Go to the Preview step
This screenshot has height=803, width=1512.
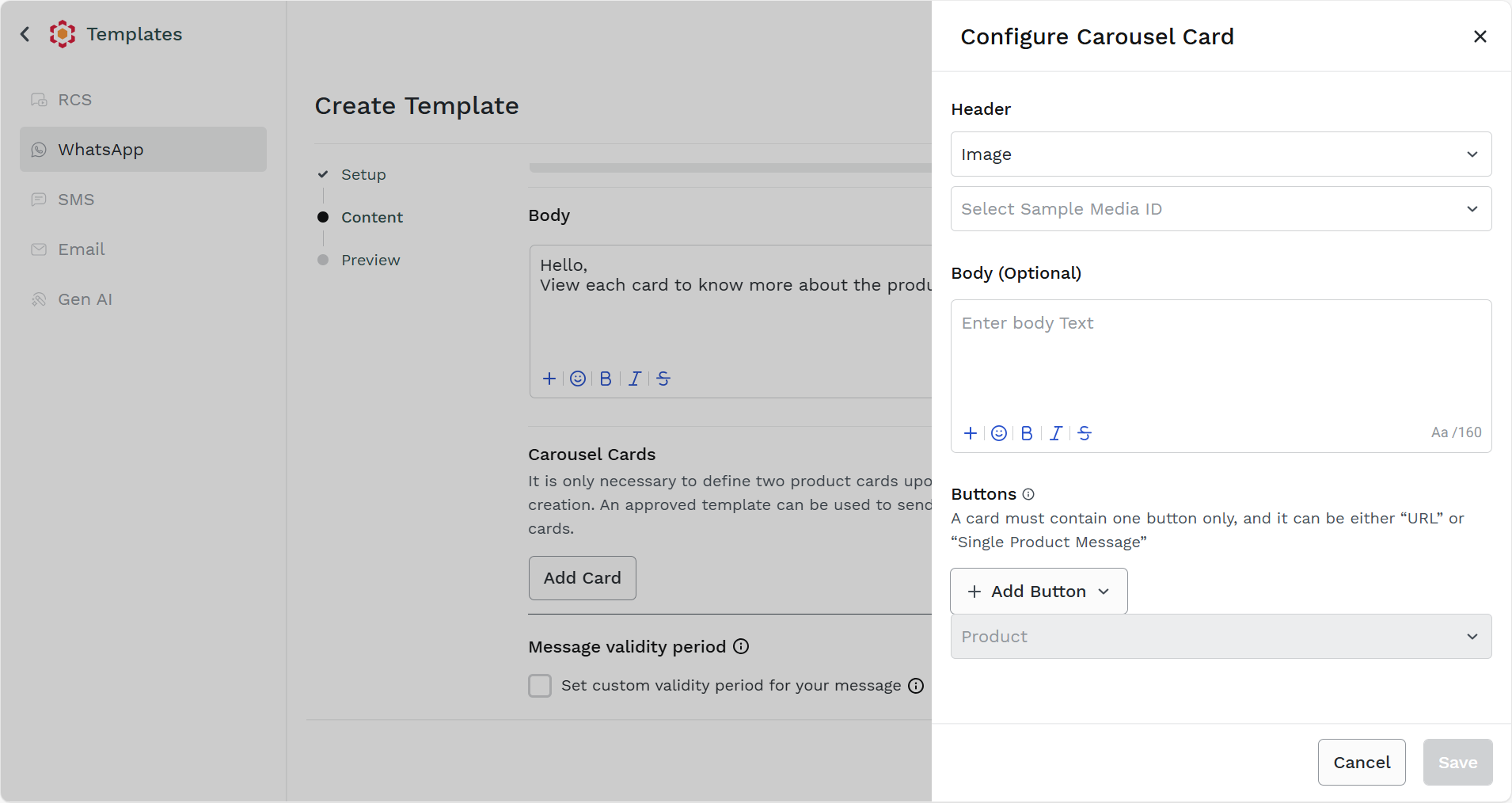pyautogui.click(x=370, y=260)
